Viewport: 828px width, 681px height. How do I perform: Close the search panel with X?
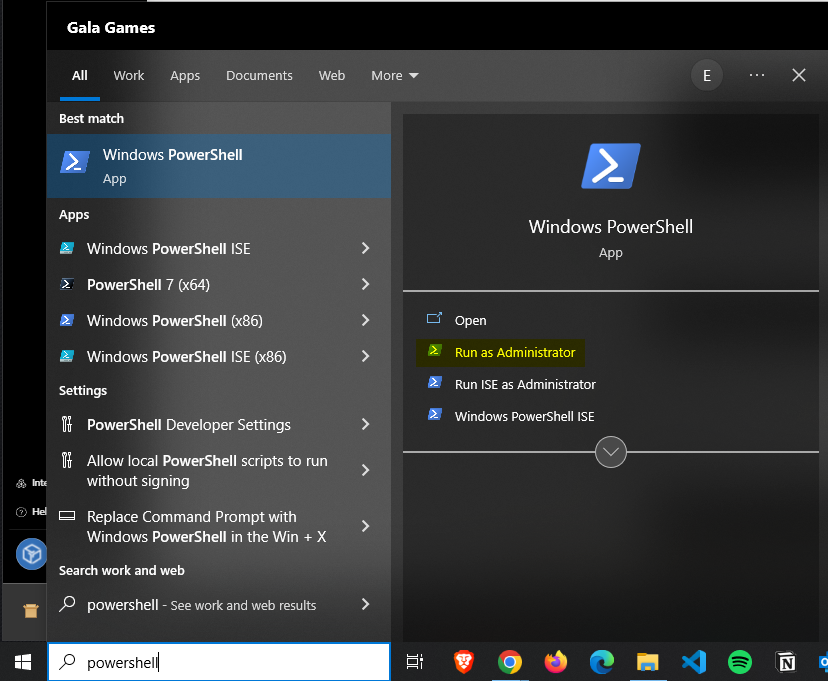[799, 75]
